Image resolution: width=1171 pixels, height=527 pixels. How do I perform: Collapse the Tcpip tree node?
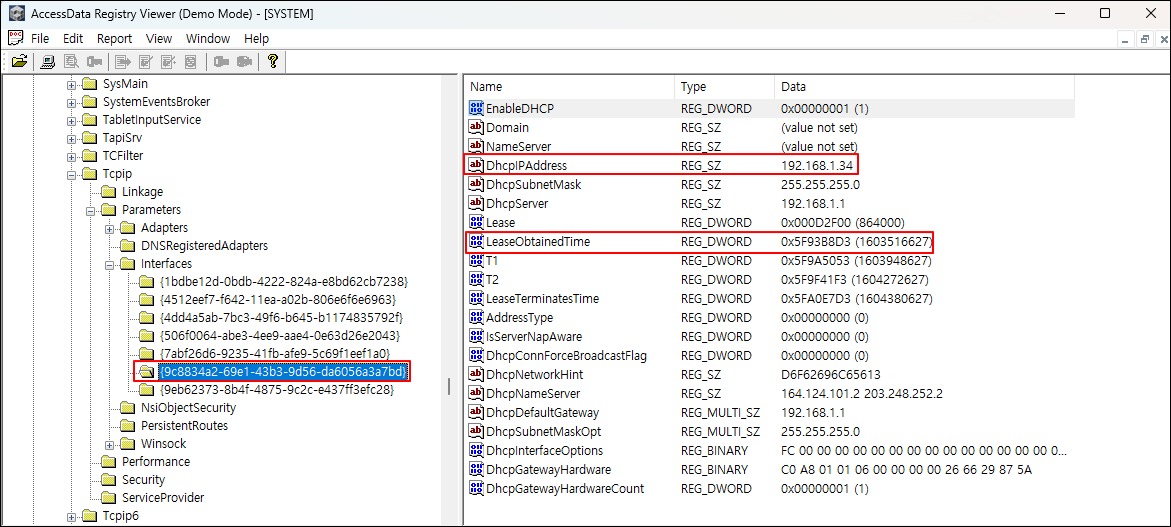(72, 174)
